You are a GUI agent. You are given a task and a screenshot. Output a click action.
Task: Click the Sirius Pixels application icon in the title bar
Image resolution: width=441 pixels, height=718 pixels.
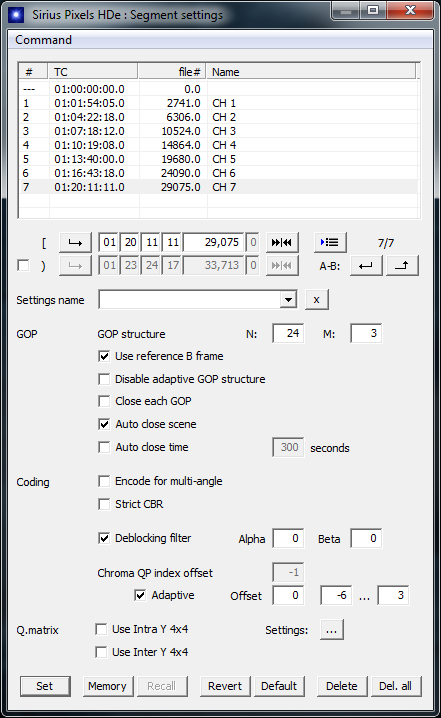16,15
